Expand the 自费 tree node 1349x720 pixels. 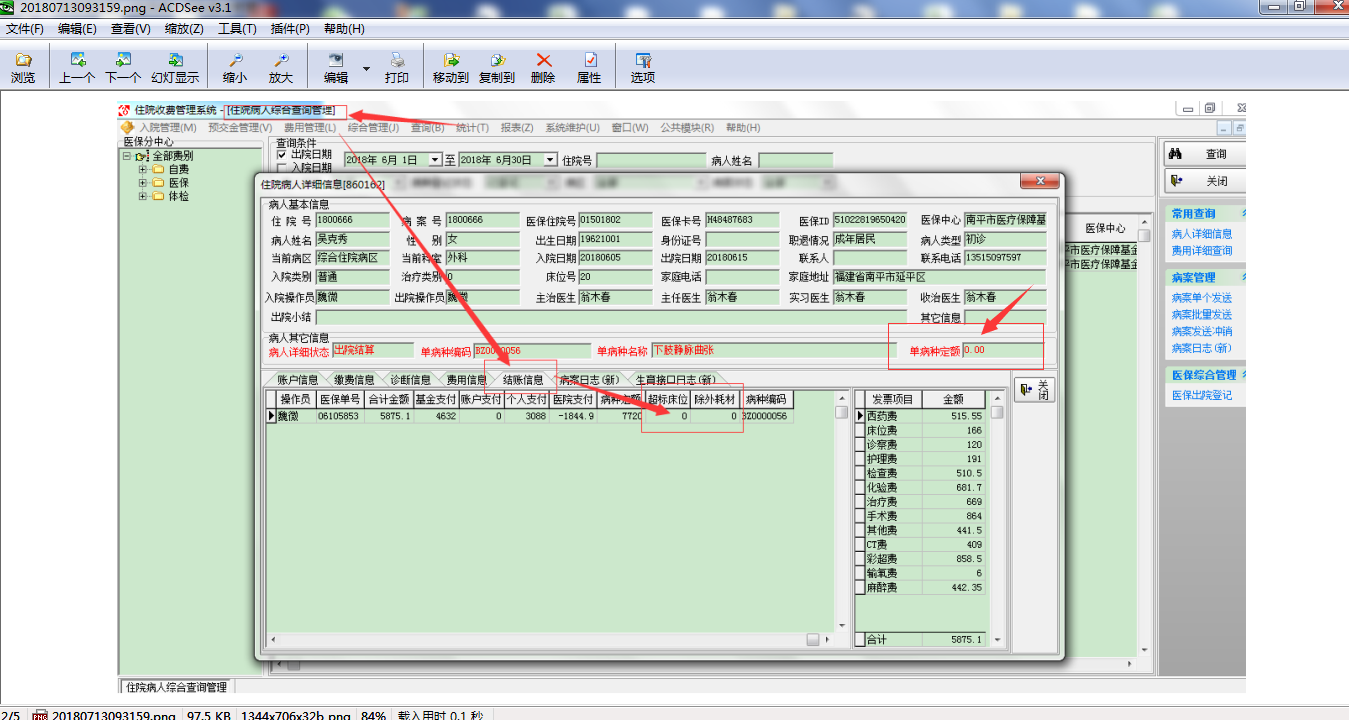click(x=142, y=170)
